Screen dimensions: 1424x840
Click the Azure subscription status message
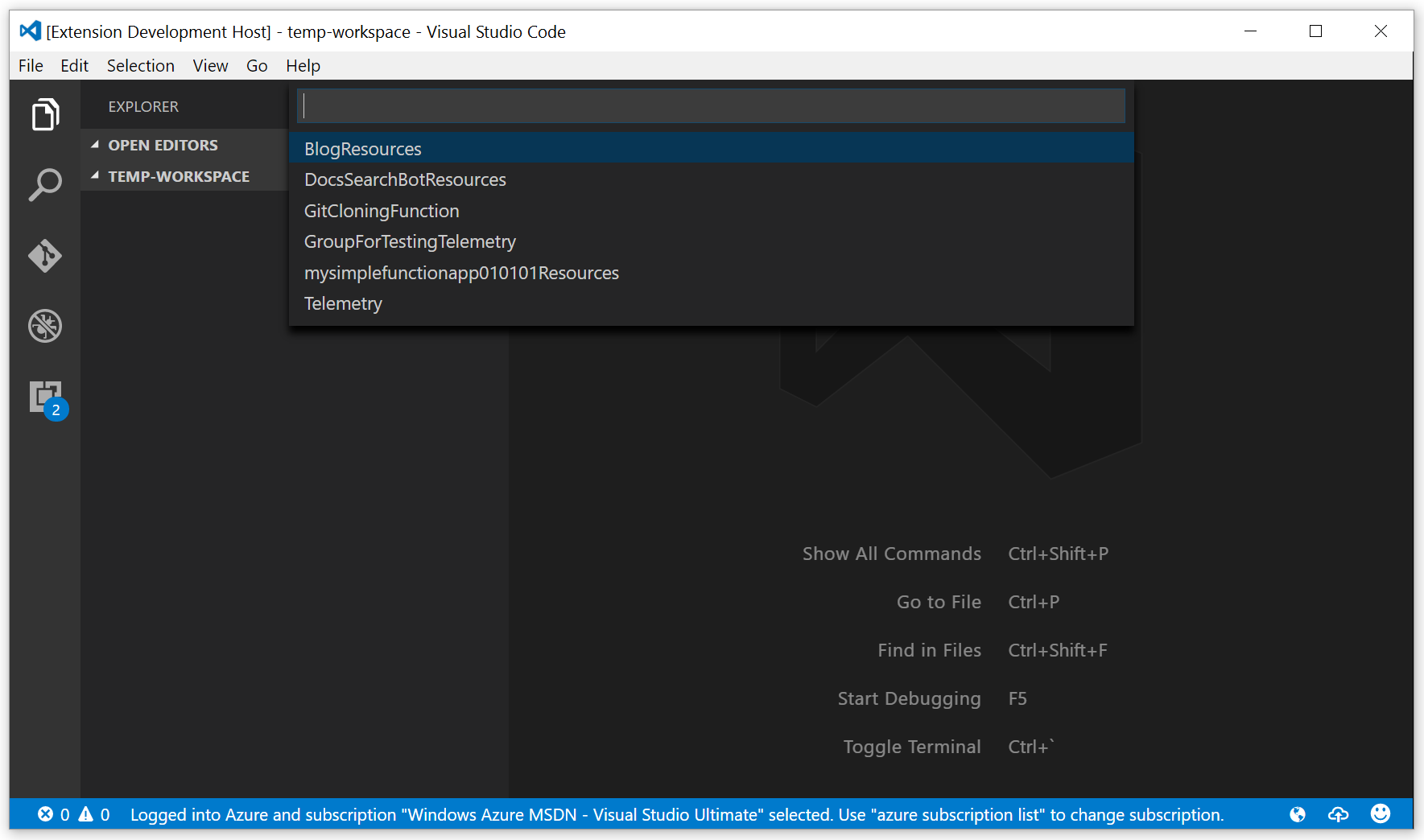pos(677,814)
